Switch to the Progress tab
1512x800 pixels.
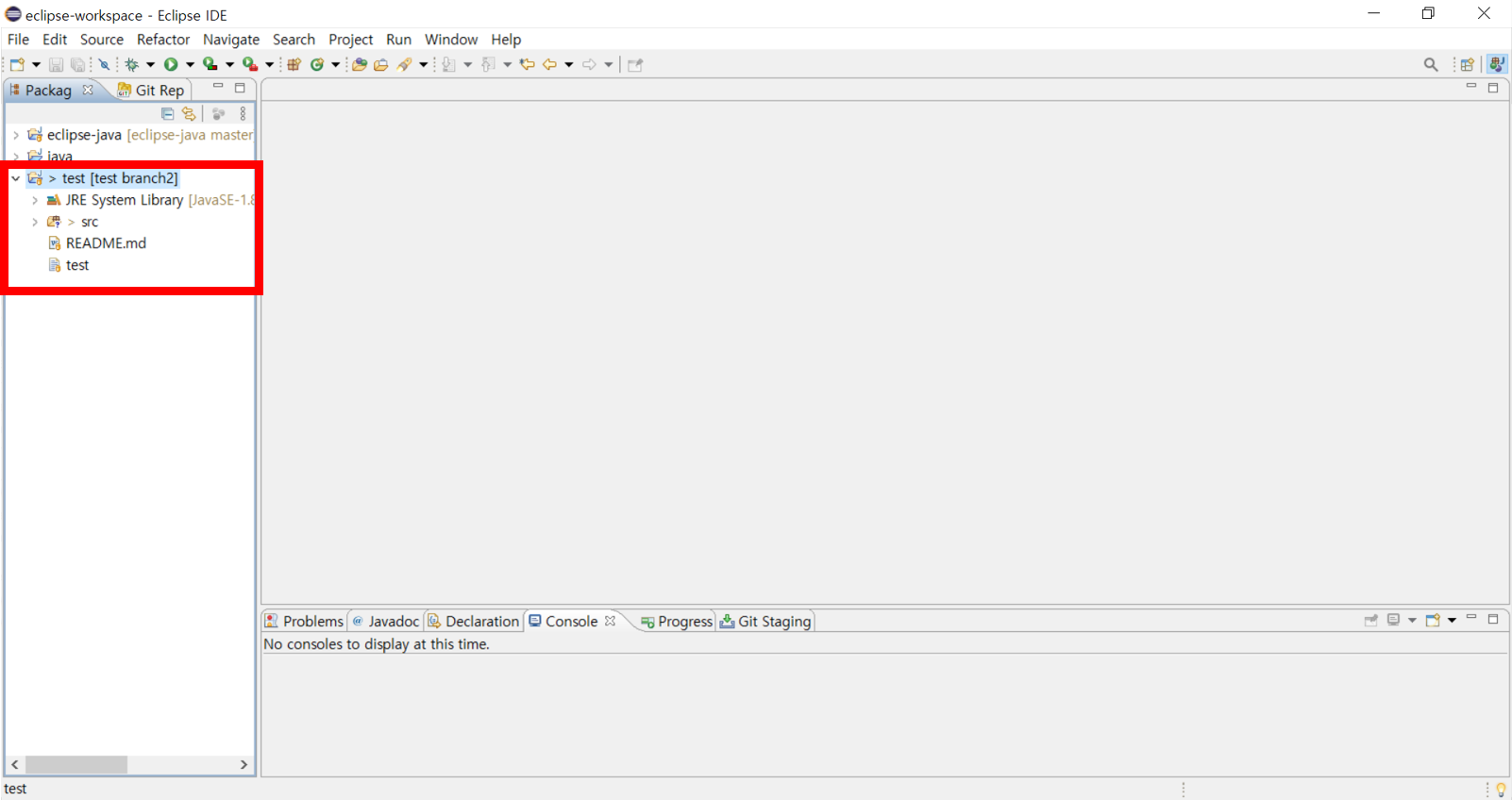coord(676,621)
